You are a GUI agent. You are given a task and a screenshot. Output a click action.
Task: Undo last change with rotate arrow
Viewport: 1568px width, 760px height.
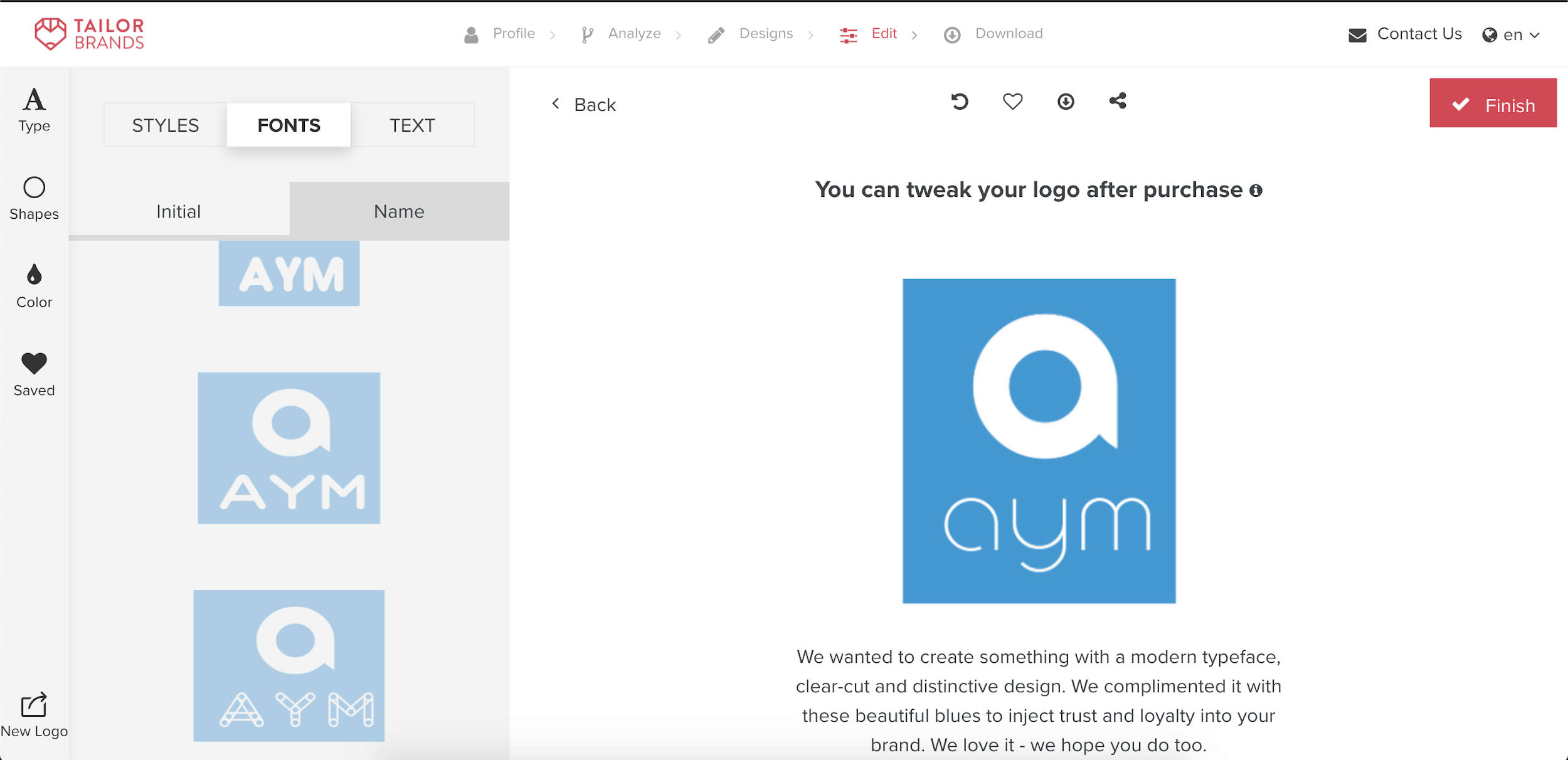click(960, 102)
